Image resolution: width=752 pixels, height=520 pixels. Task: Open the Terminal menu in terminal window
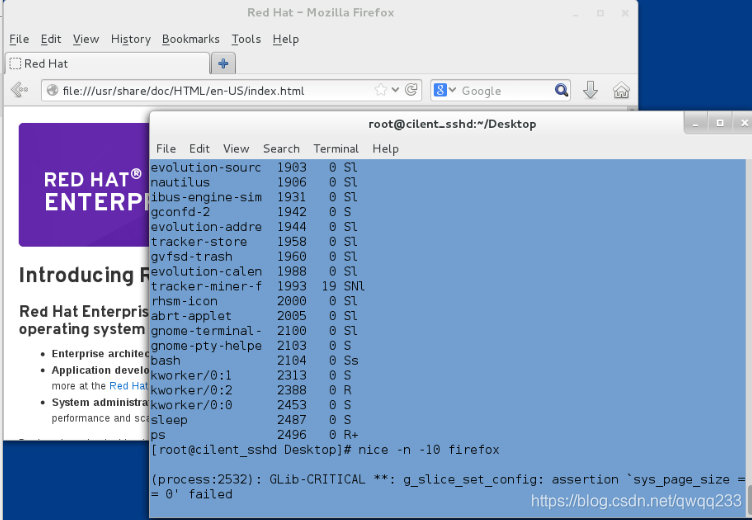tap(336, 149)
